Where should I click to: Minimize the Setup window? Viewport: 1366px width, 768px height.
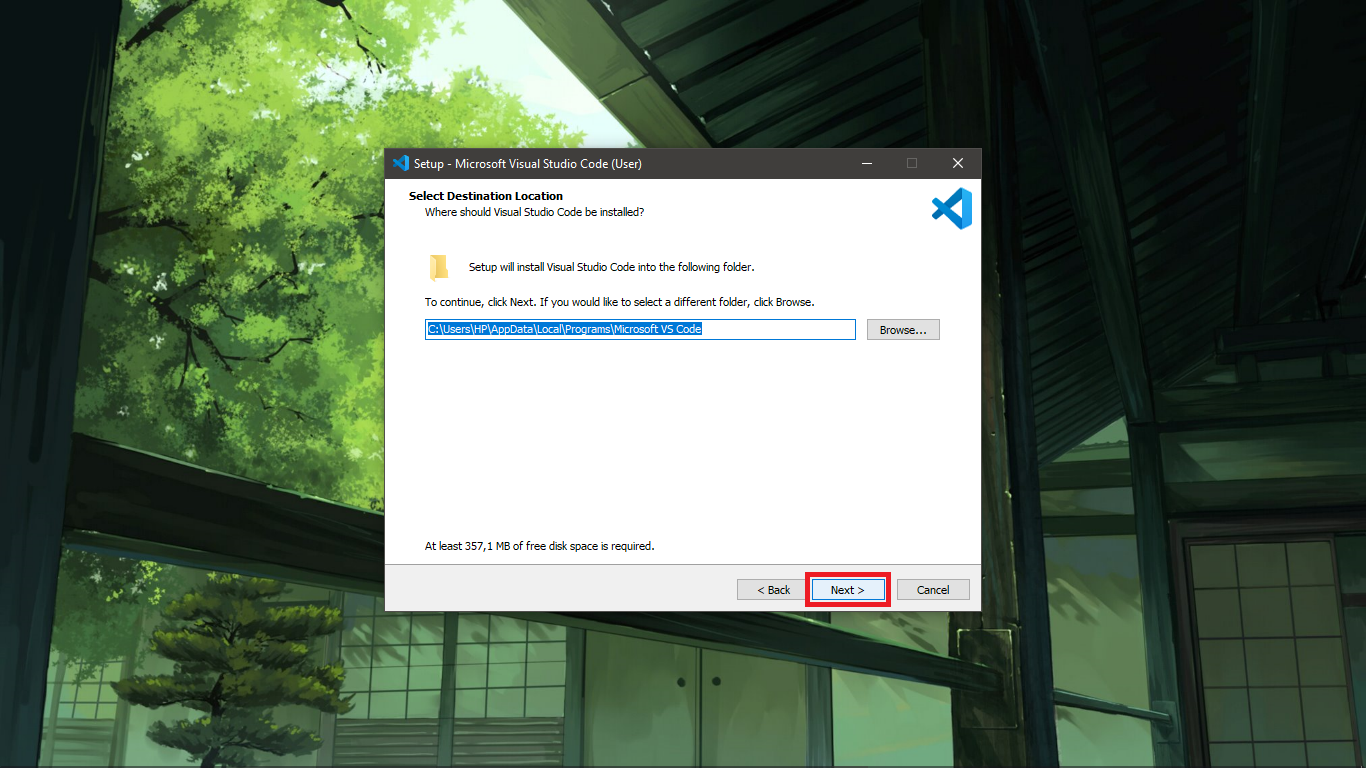click(x=865, y=164)
